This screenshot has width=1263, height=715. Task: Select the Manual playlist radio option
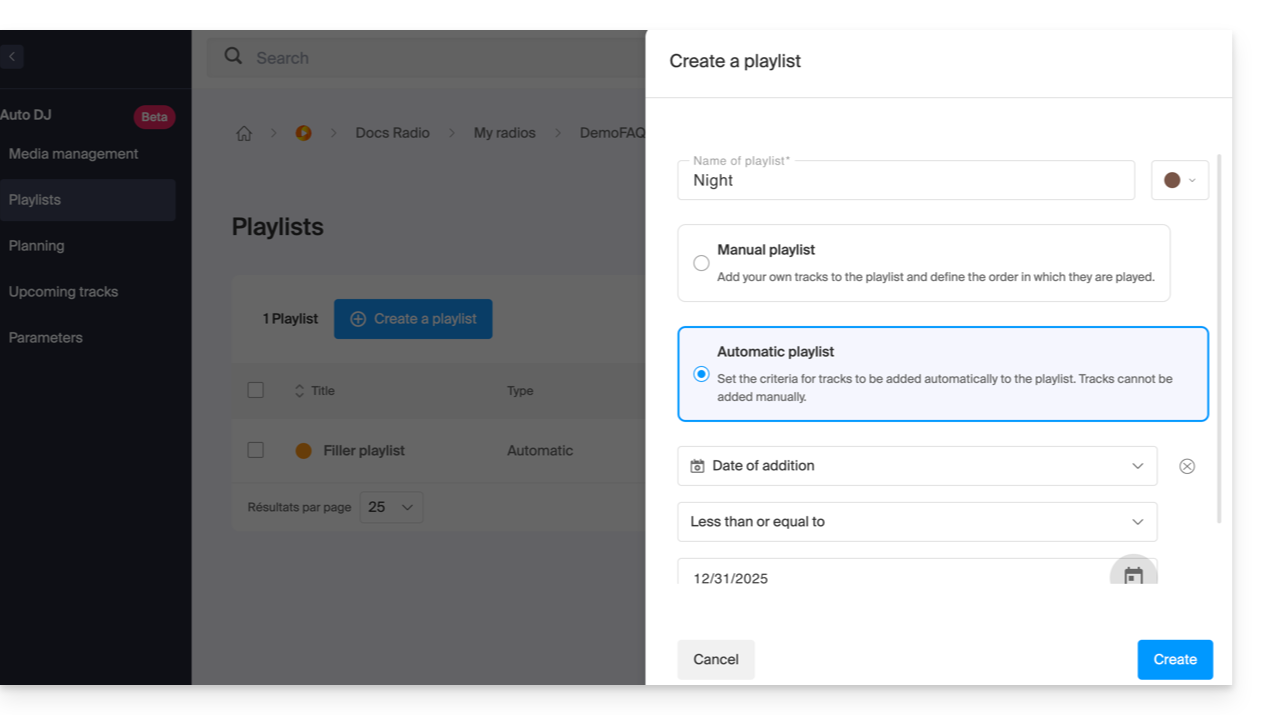(x=701, y=263)
